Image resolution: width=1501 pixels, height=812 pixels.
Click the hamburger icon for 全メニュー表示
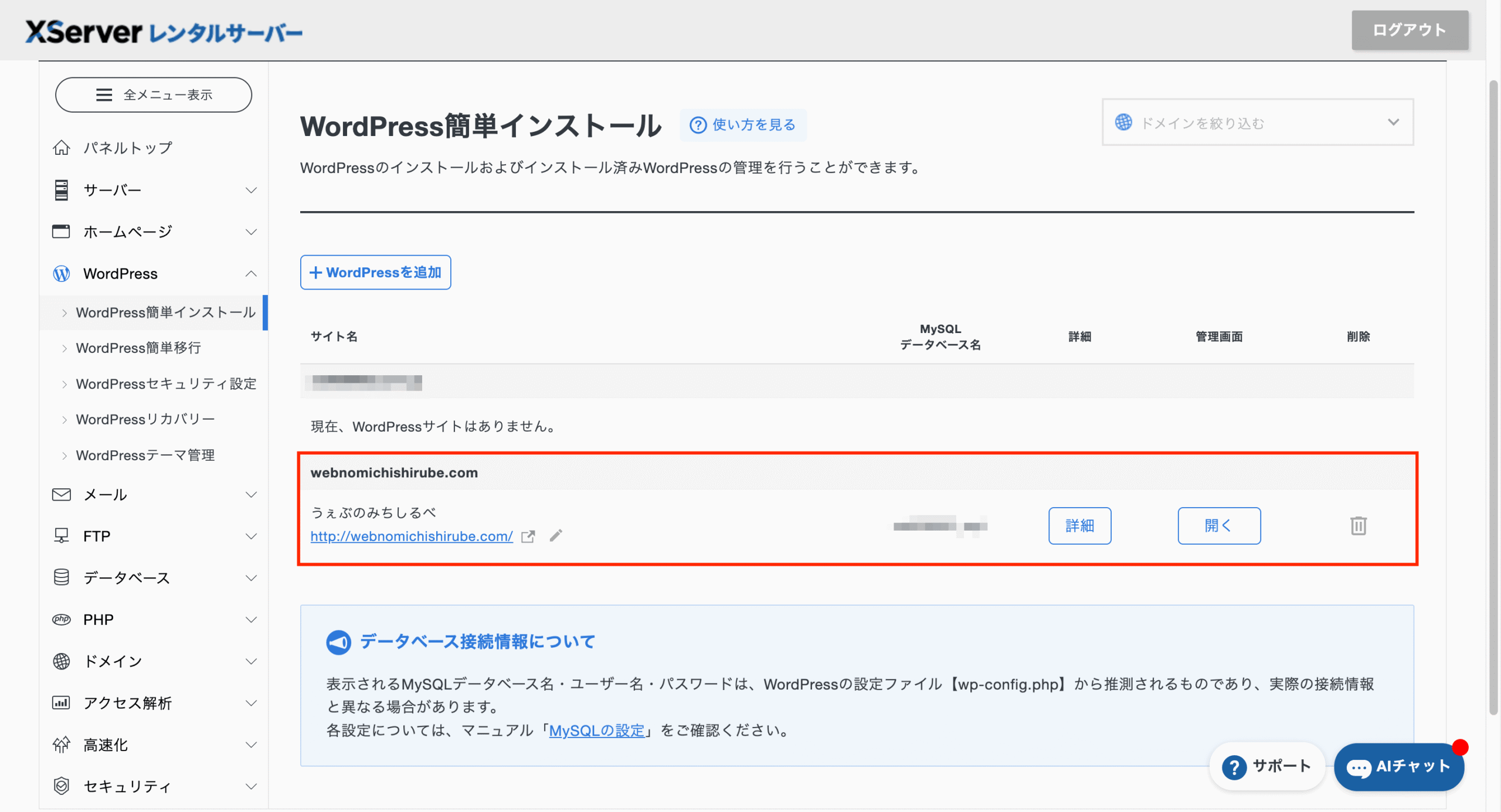[104, 95]
